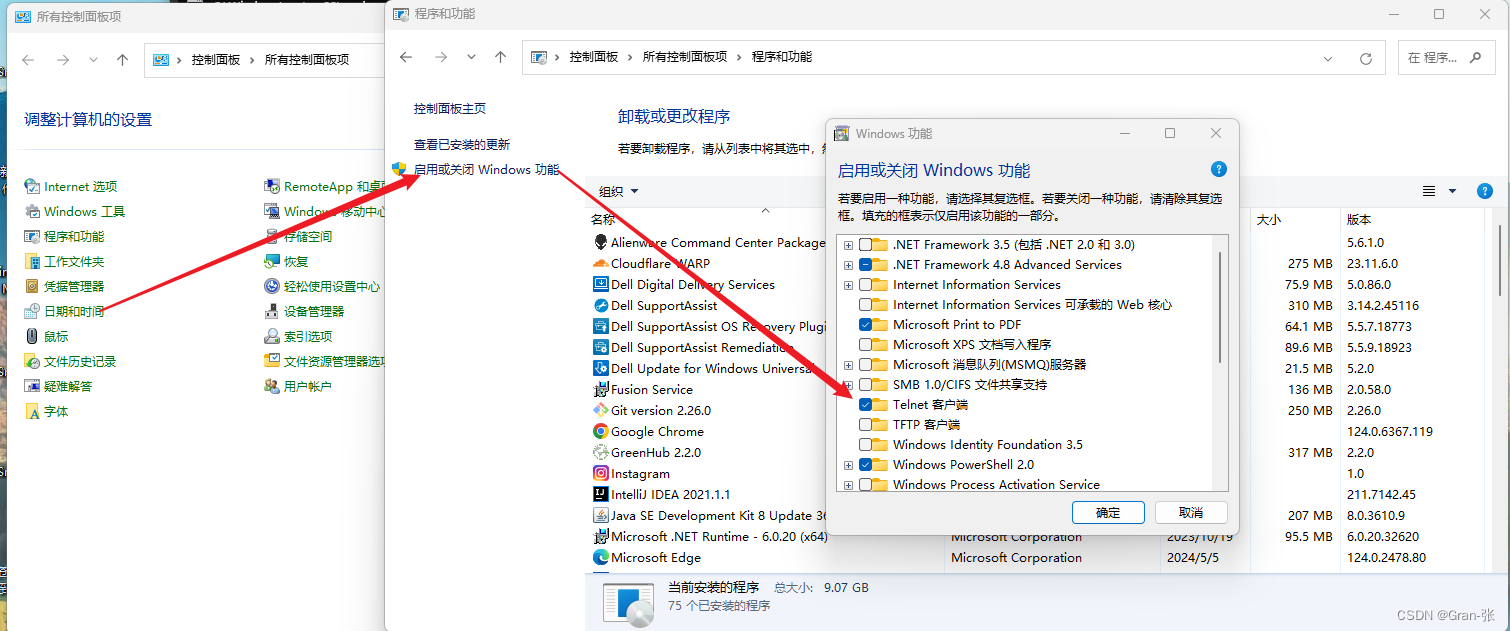Click the Git version 2.26.0 icon
Screen dimensions: 1510x631
pyautogui.click(x=601, y=410)
